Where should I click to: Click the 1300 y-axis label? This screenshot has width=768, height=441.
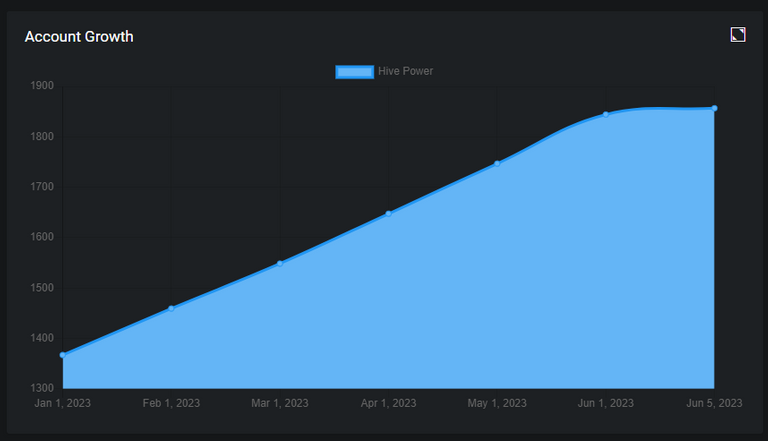[x=42, y=388]
